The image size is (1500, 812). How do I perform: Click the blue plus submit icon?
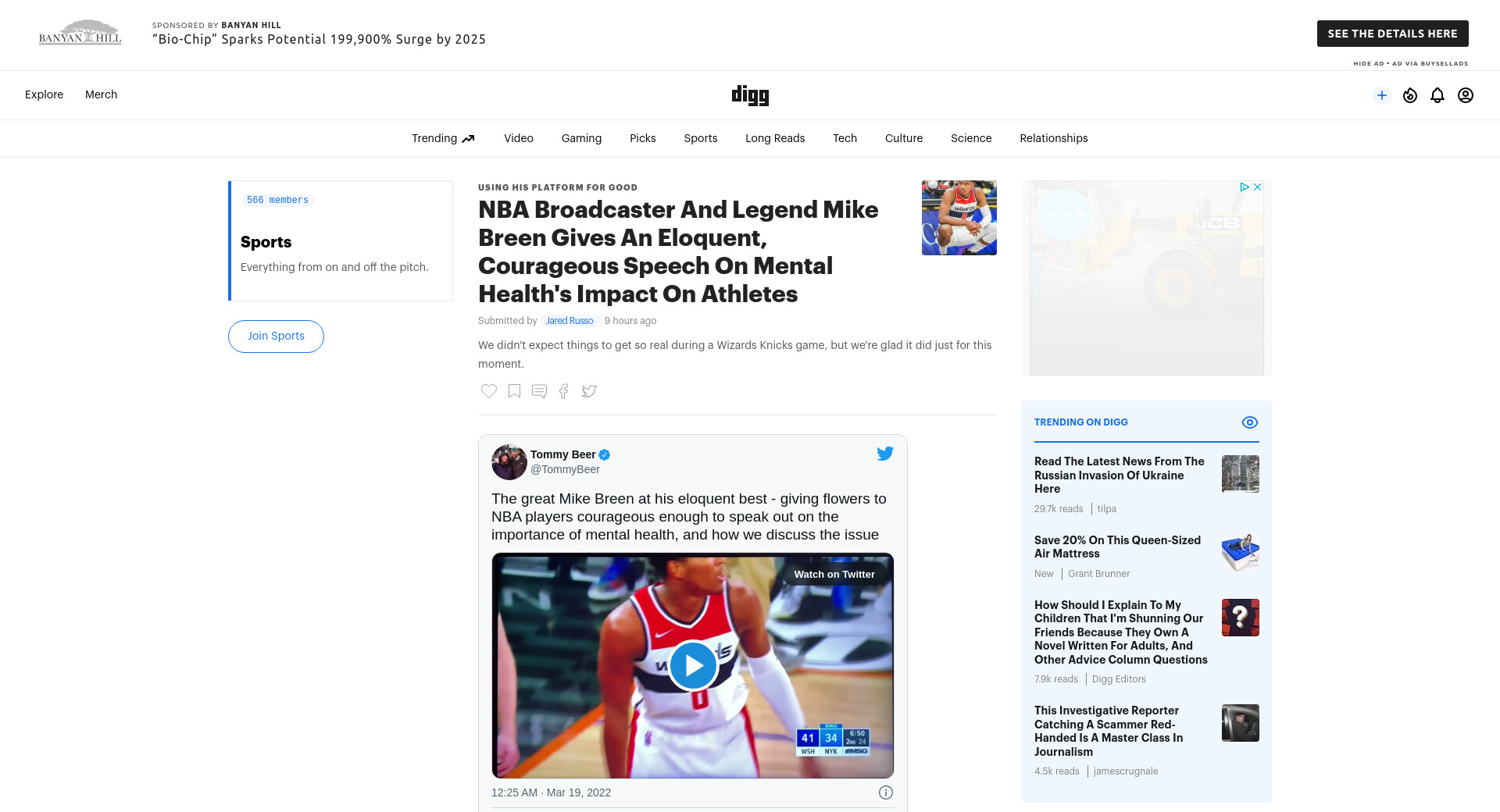1382,95
